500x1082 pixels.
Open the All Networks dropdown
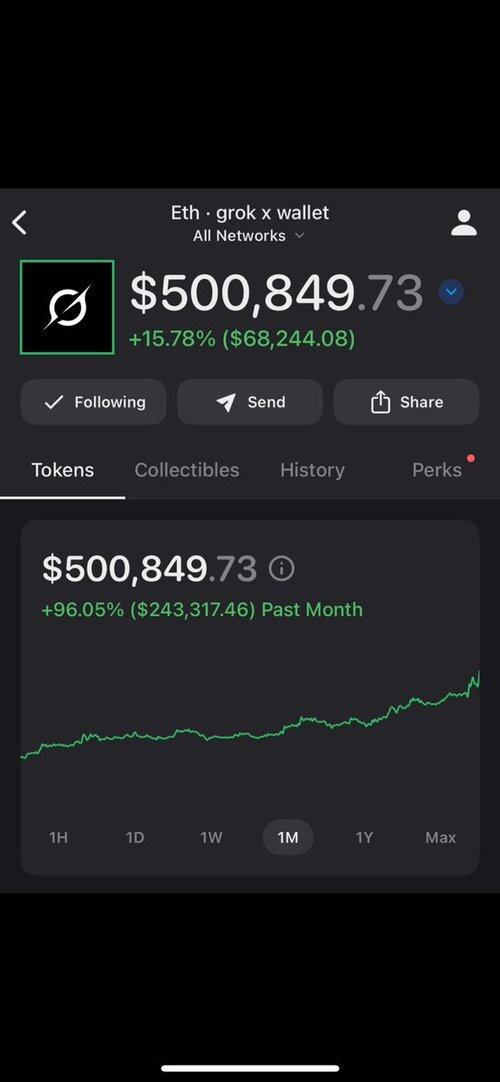click(249, 236)
